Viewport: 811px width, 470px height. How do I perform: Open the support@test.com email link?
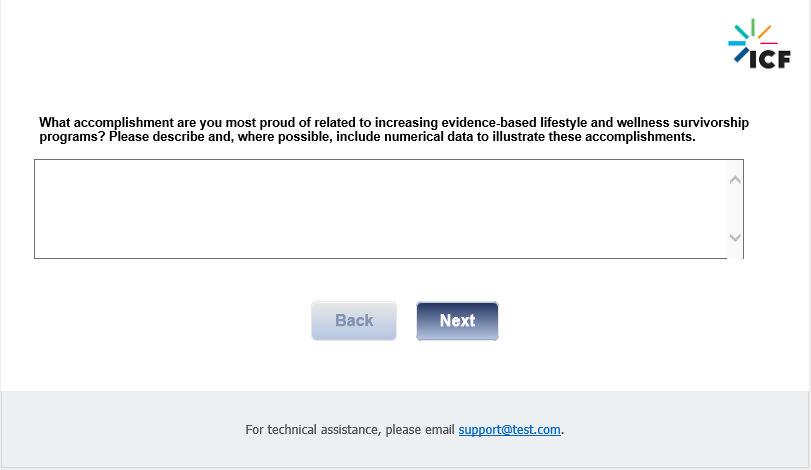pyautogui.click(x=509, y=430)
